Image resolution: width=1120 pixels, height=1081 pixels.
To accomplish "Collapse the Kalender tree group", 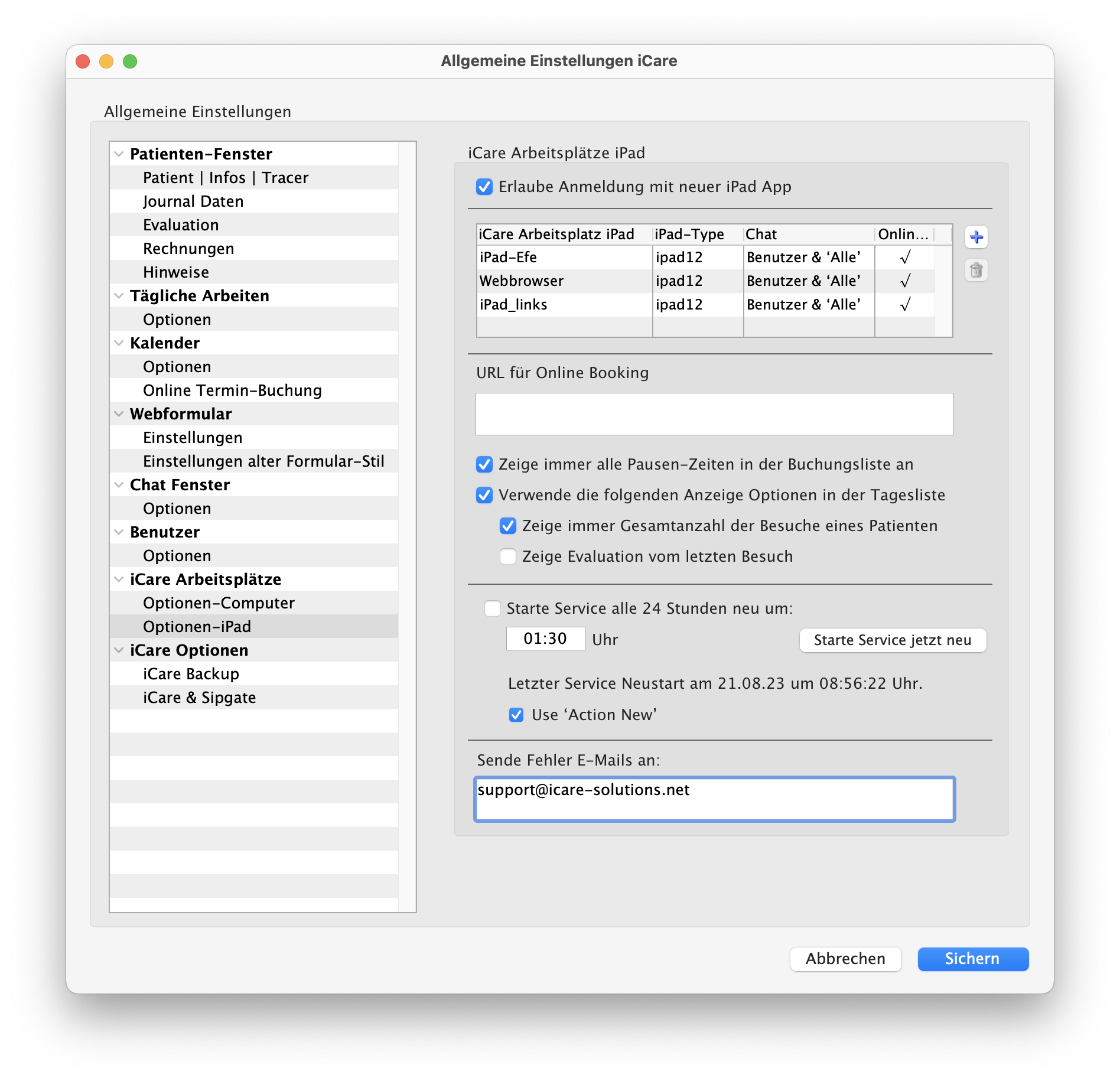I will point(119,343).
